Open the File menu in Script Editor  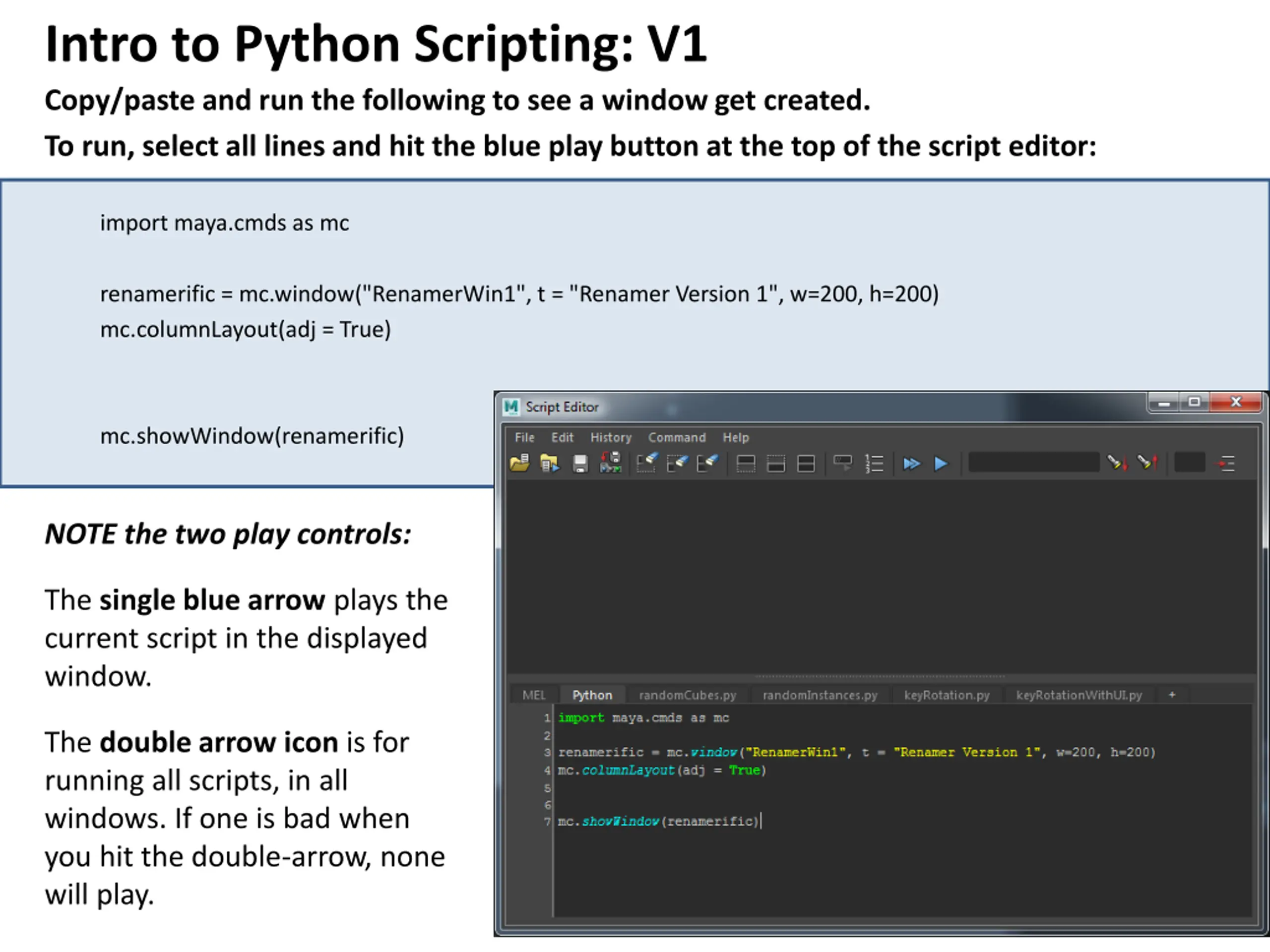click(524, 437)
